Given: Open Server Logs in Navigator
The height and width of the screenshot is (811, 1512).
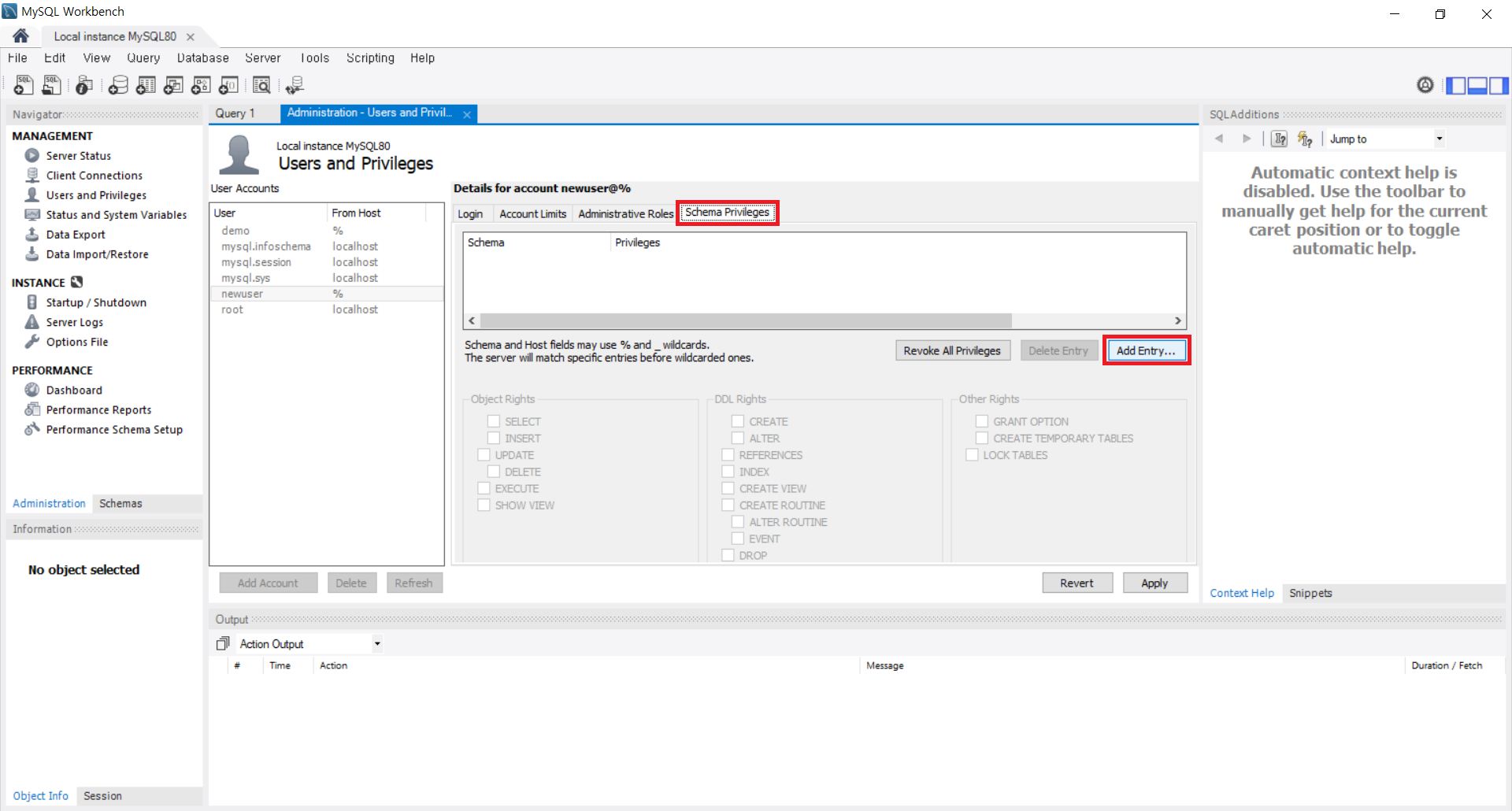Looking at the screenshot, I should (x=74, y=322).
